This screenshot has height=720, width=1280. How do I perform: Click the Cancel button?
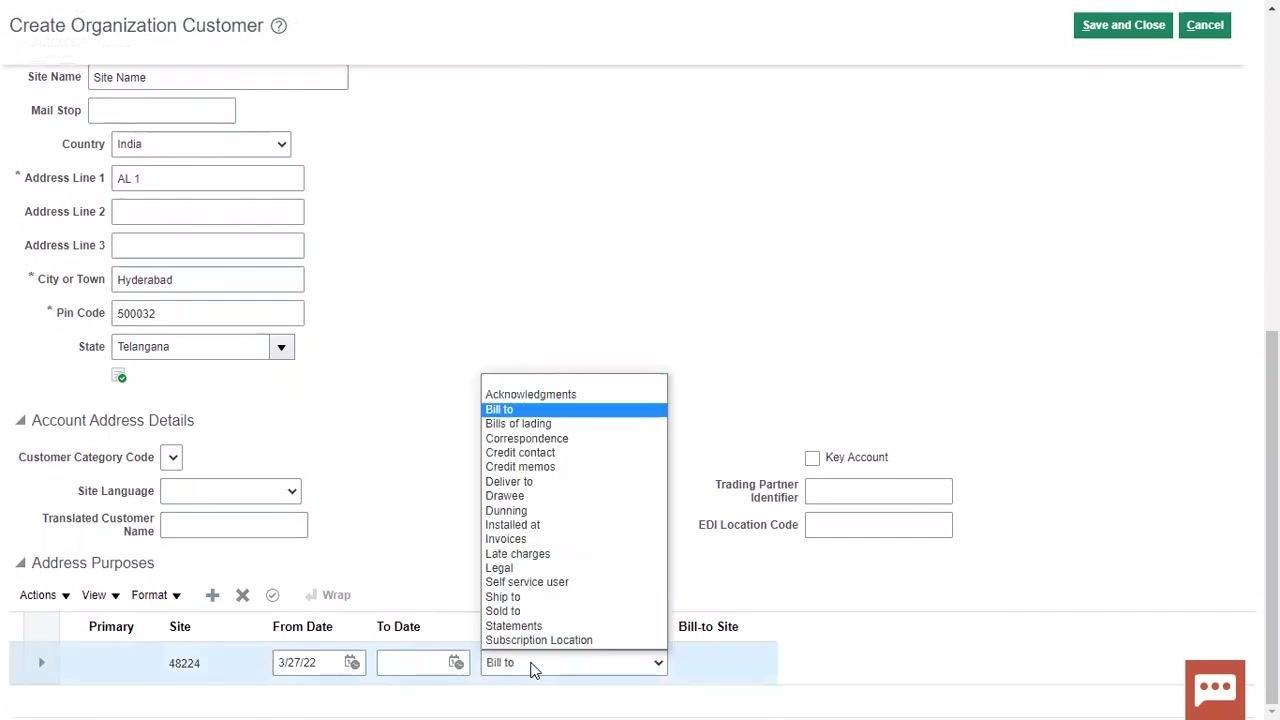pos(1205,25)
